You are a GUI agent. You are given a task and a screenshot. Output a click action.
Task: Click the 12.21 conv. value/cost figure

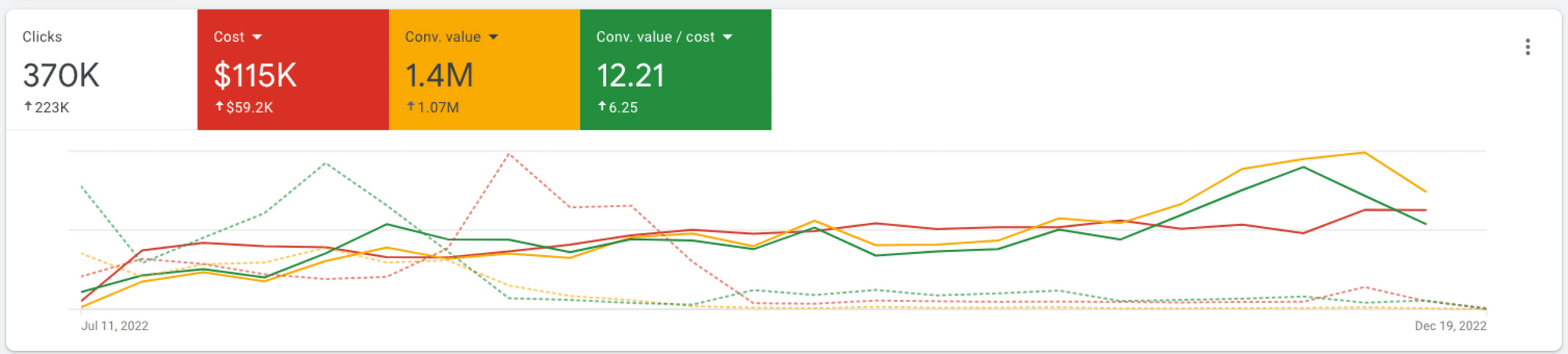click(x=630, y=75)
